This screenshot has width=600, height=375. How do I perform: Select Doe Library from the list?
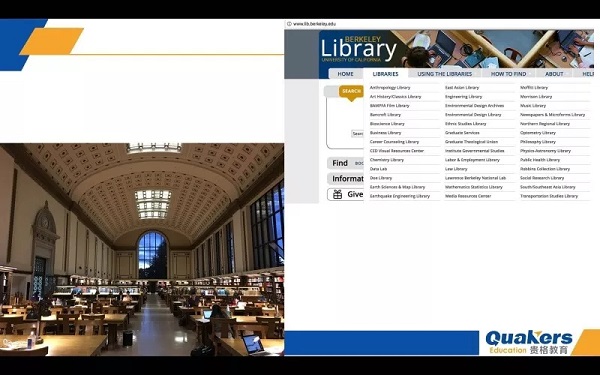[381, 178]
